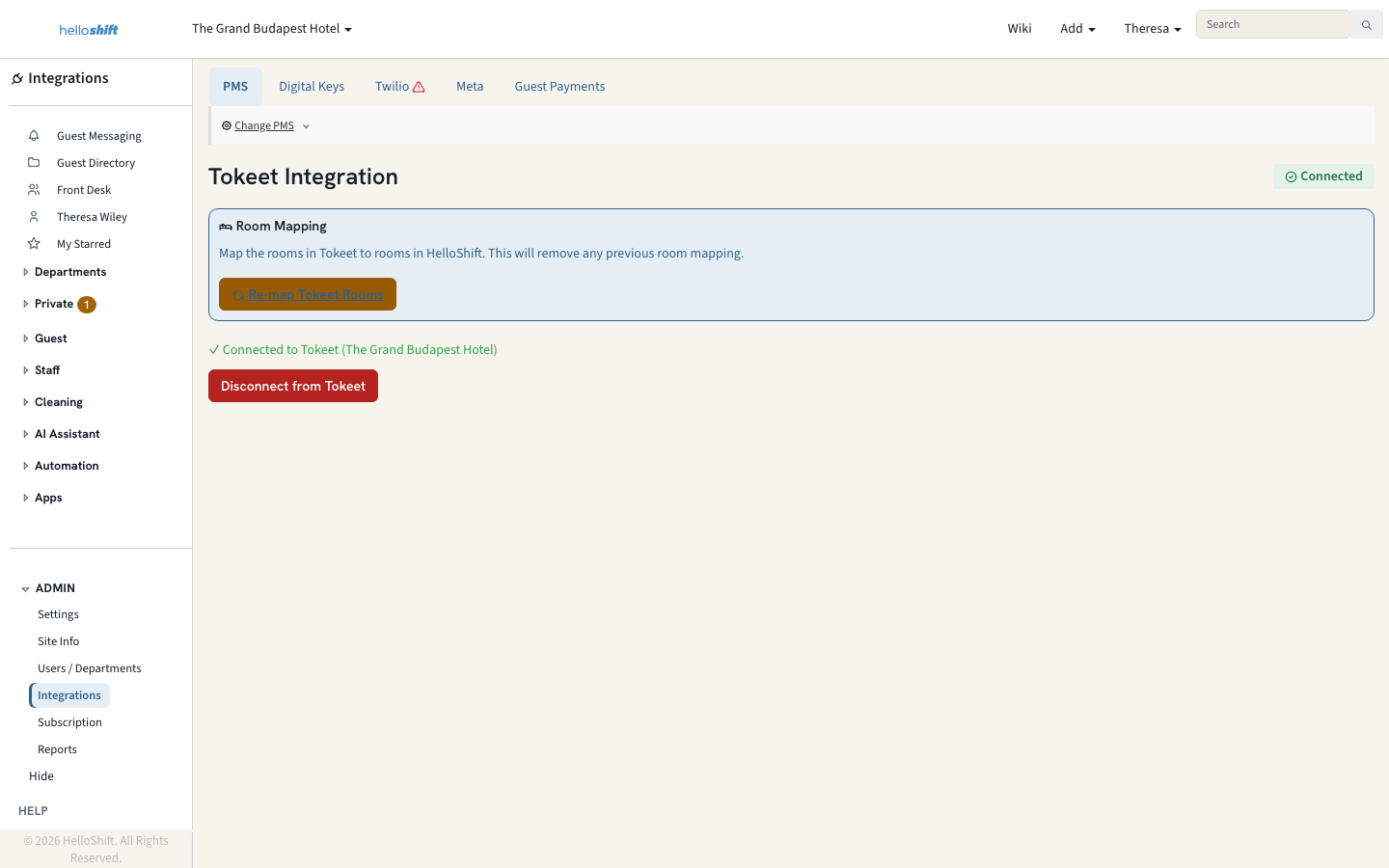Expand the Guest section
Viewport: 1389px width, 868px height.
click(26, 339)
